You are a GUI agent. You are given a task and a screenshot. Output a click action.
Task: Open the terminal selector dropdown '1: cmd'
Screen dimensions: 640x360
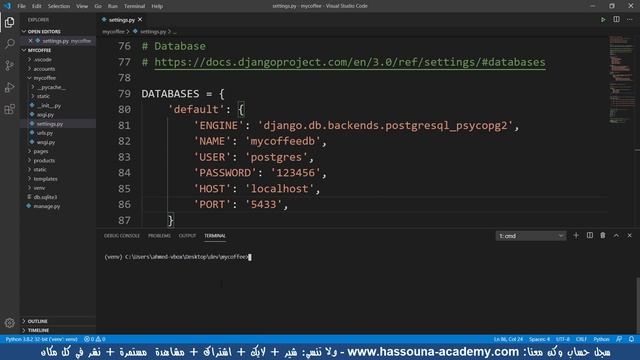point(531,236)
